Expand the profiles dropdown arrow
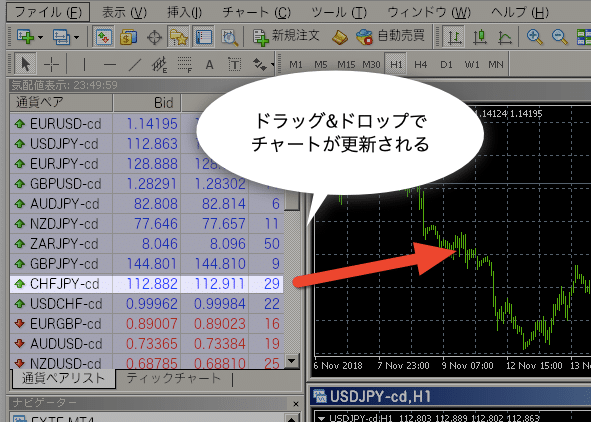The width and height of the screenshot is (591, 422). [76, 37]
